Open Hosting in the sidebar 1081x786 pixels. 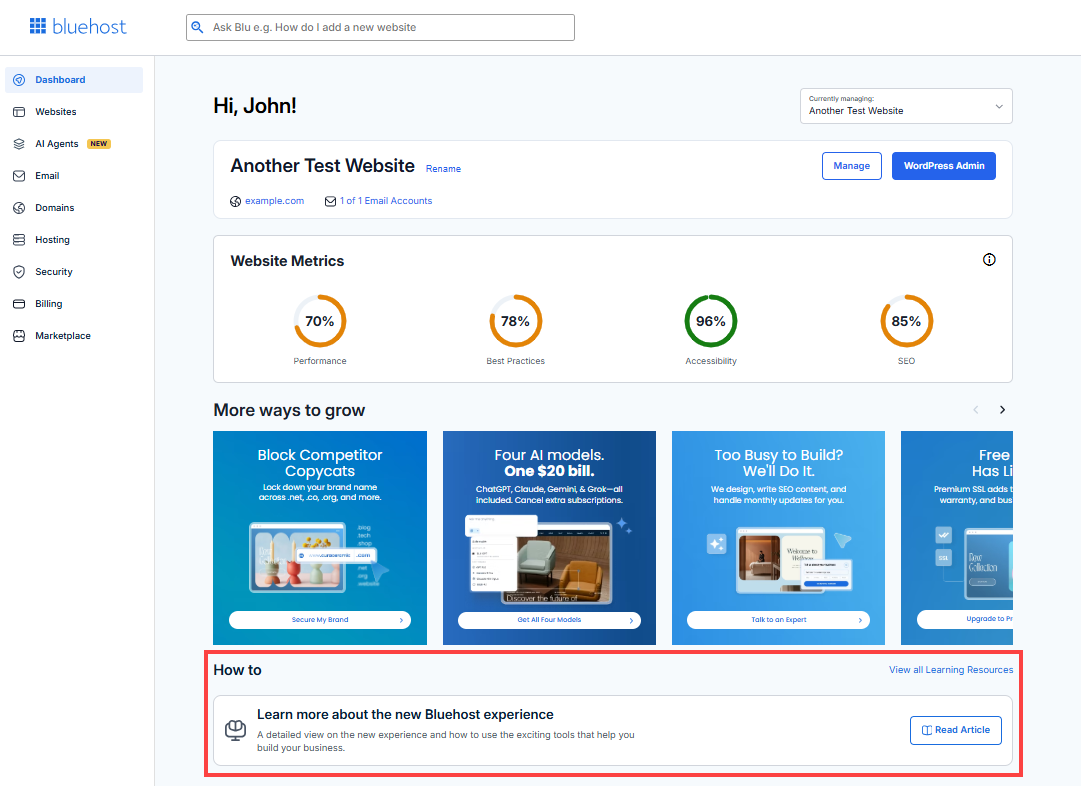pyautogui.click(x=74, y=240)
